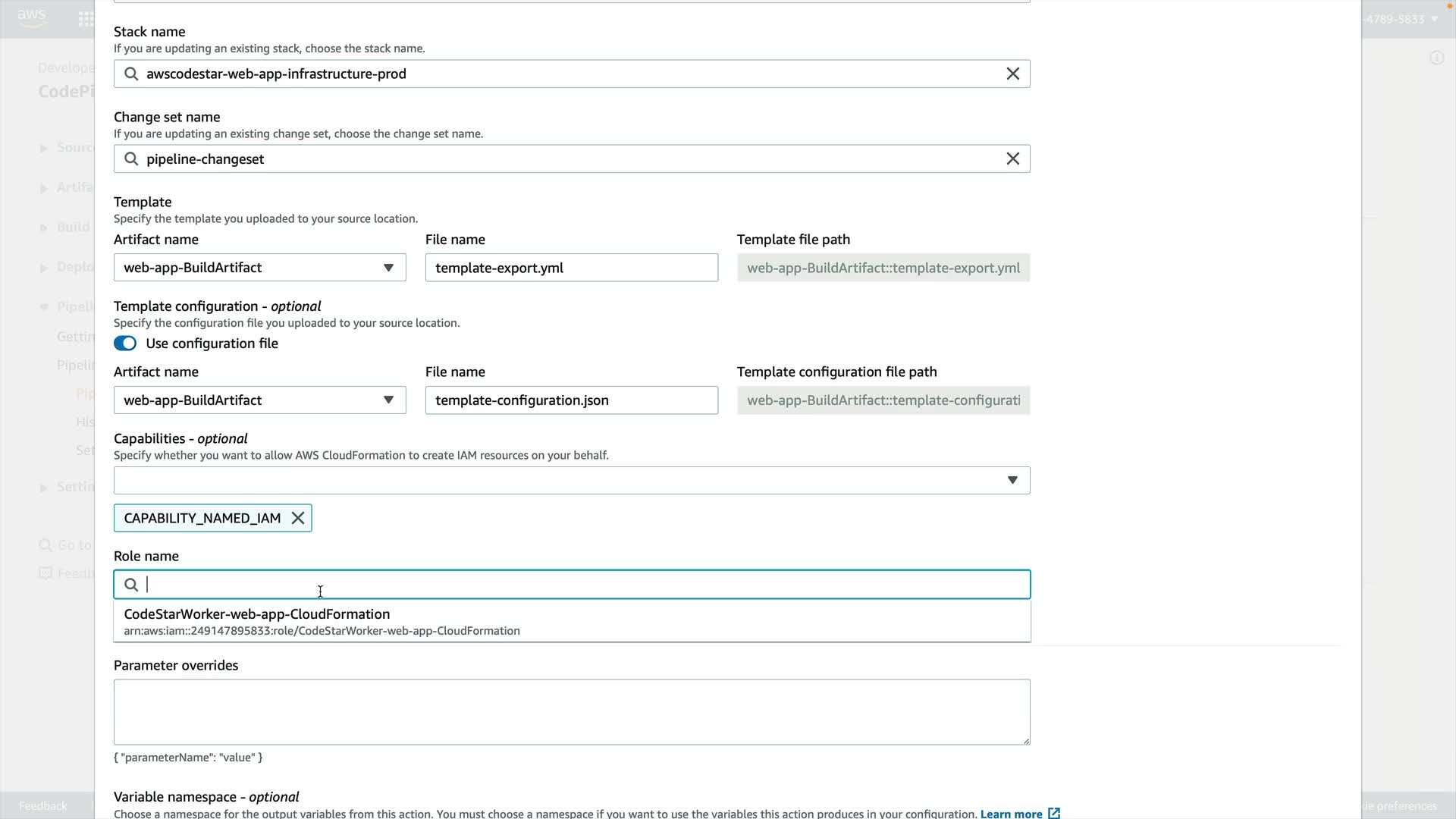
Task: Remove the CAPABILITY_NAMED_IAM tag
Action: click(298, 518)
